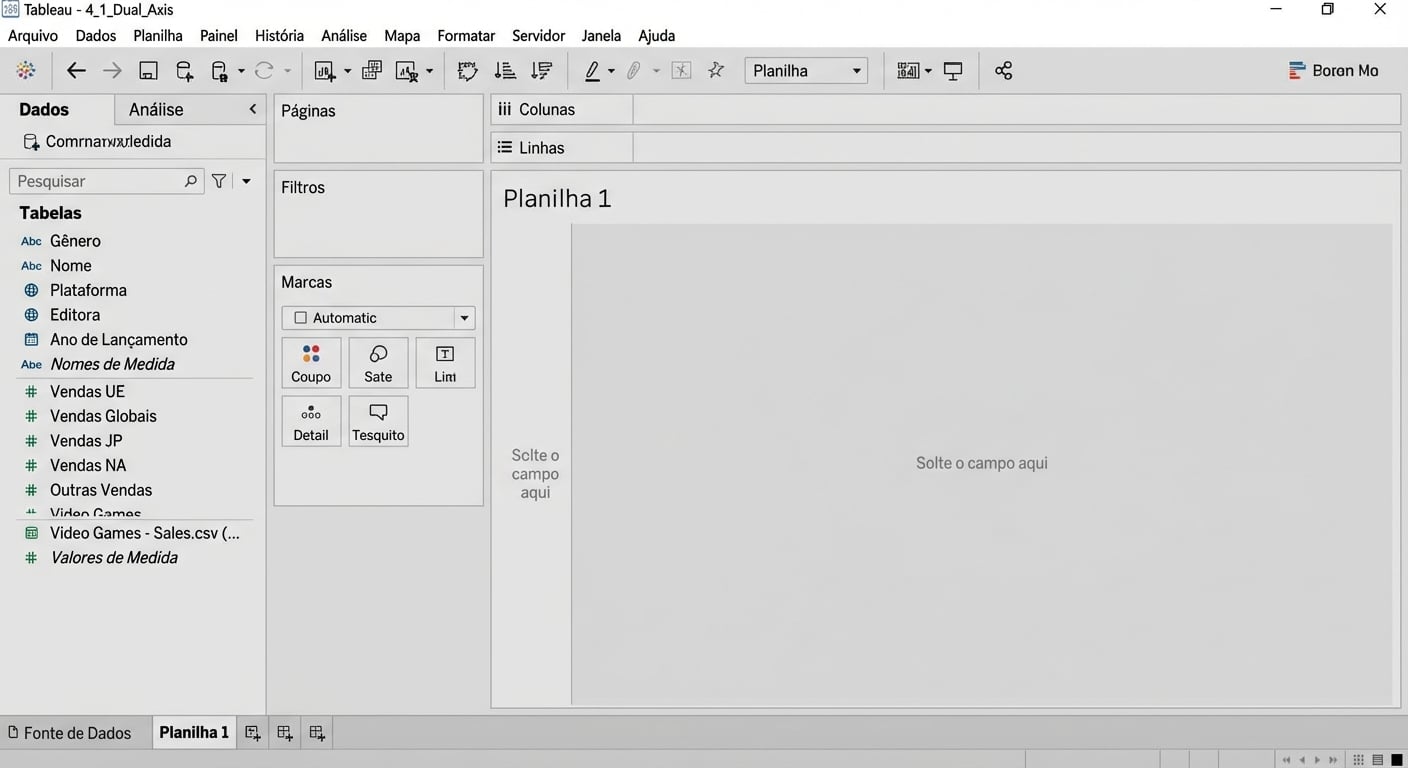Swap rows and columns with toolbar icon
Image resolution: width=1408 pixels, height=768 pixels.
(x=467, y=70)
